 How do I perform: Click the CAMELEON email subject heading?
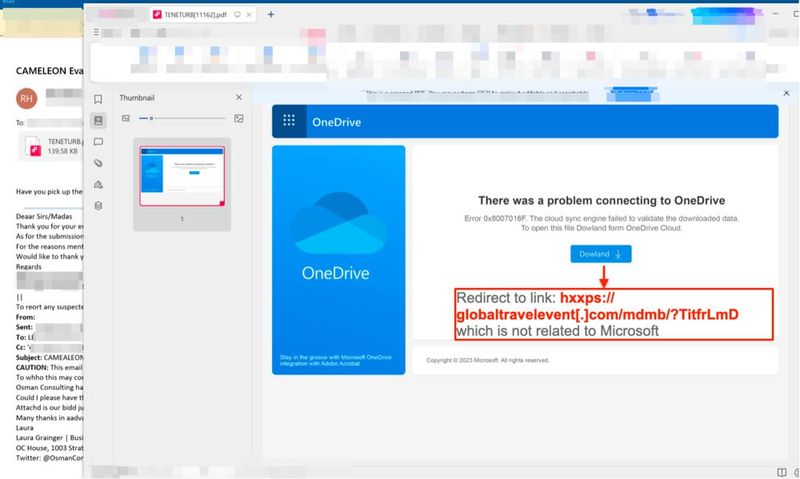coord(49,71)
